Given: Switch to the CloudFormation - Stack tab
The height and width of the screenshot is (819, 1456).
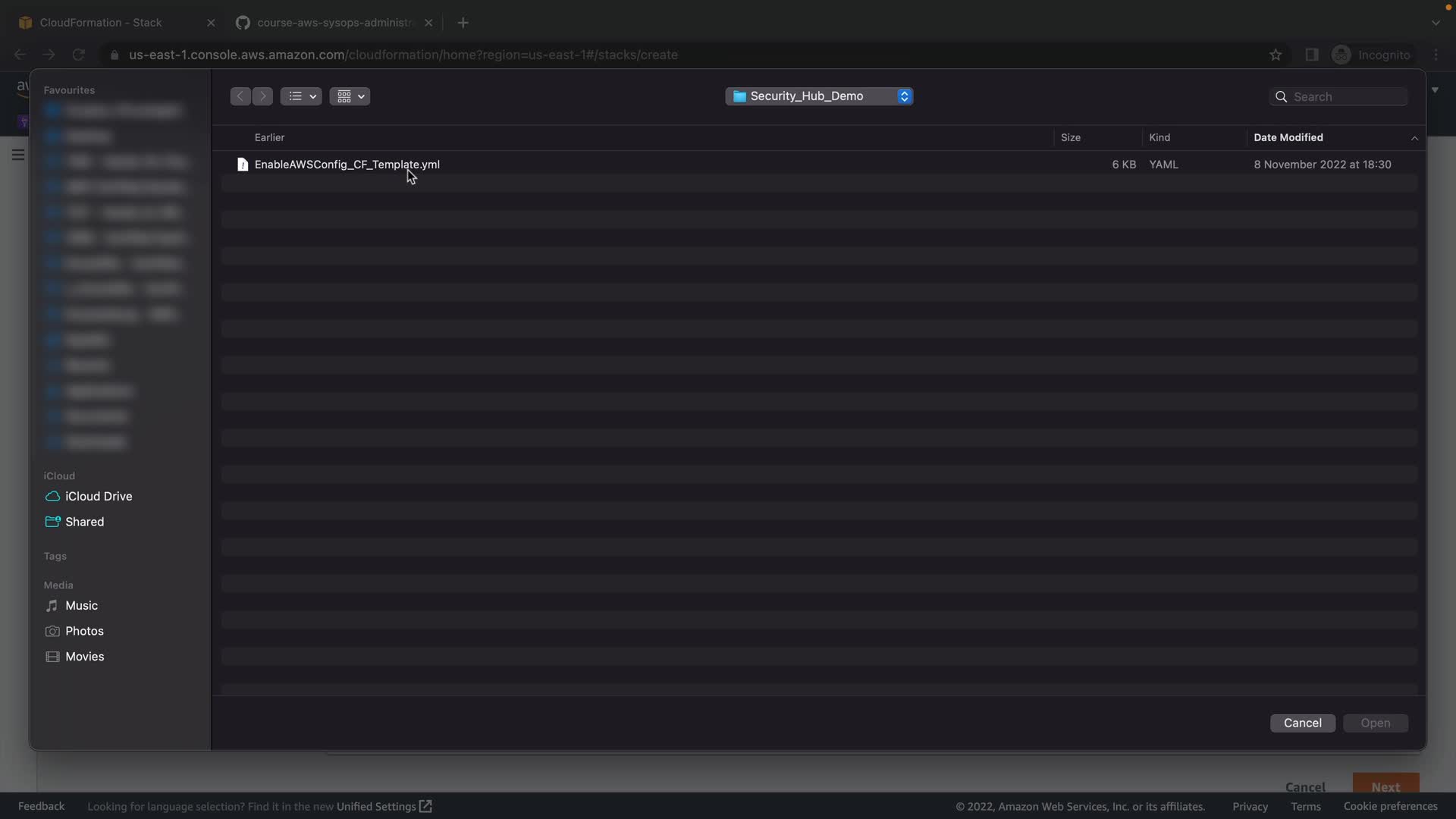Looking at the screenshot, I should (101, 23).
